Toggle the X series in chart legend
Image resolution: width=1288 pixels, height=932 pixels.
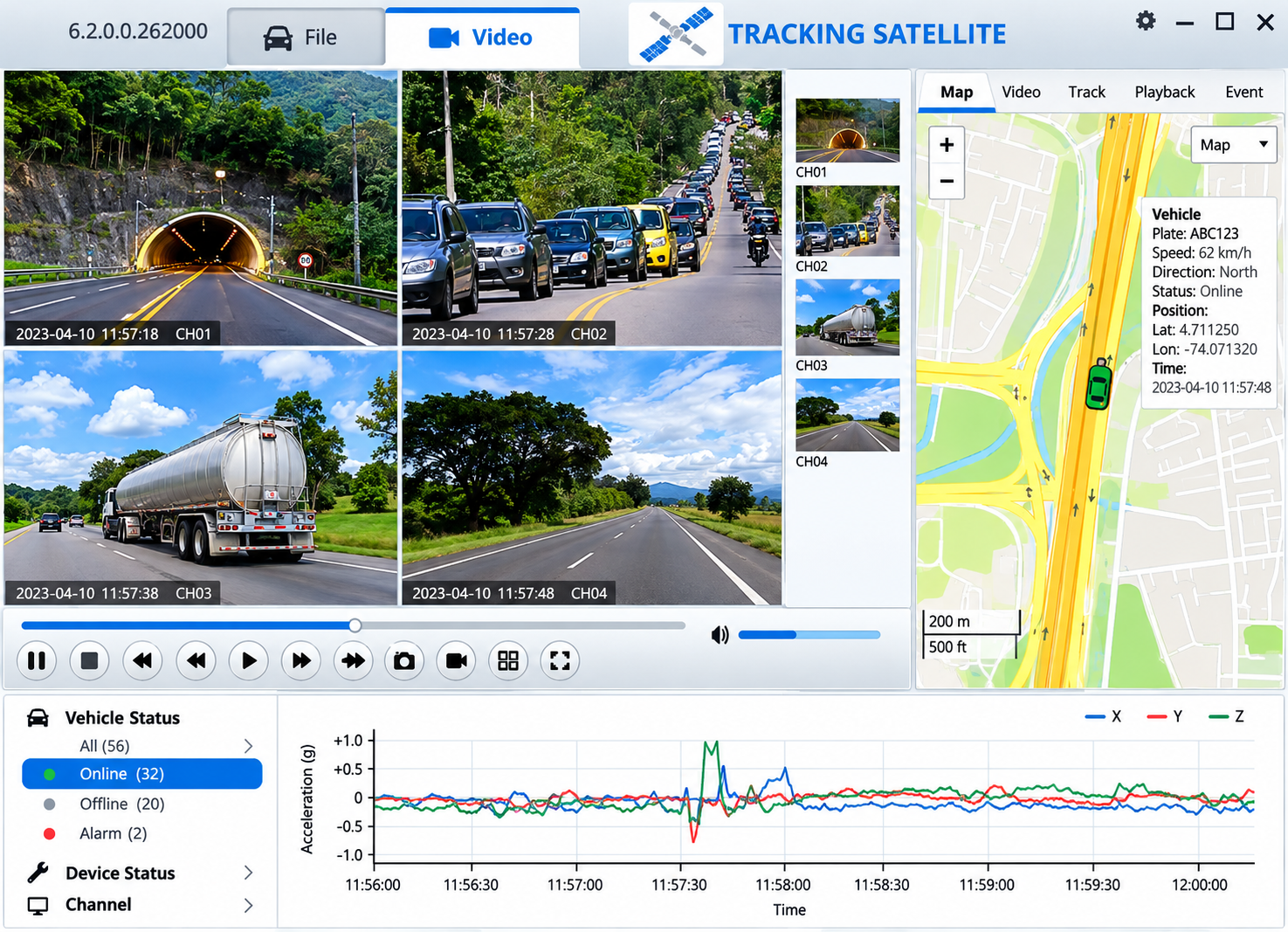pyautogui.click(x=1103, y=716)
